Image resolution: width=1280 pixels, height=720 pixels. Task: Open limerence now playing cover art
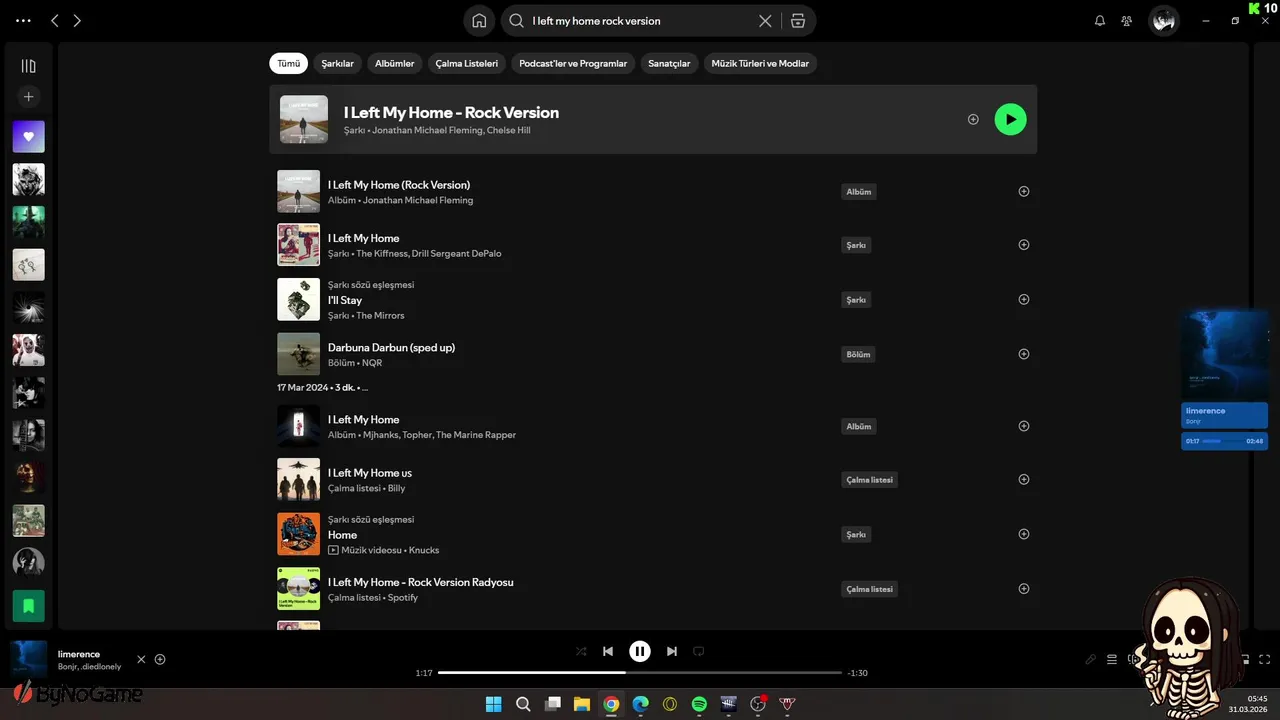click(28, 659)
